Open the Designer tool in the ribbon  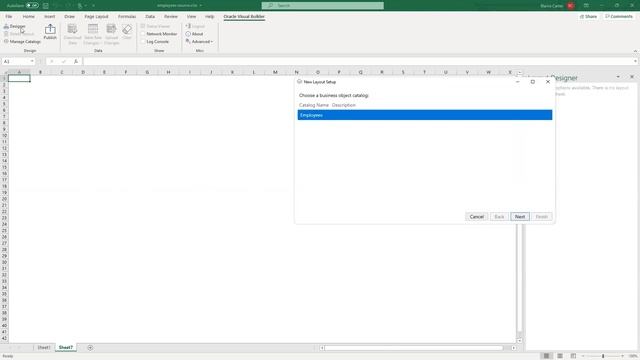15,26
